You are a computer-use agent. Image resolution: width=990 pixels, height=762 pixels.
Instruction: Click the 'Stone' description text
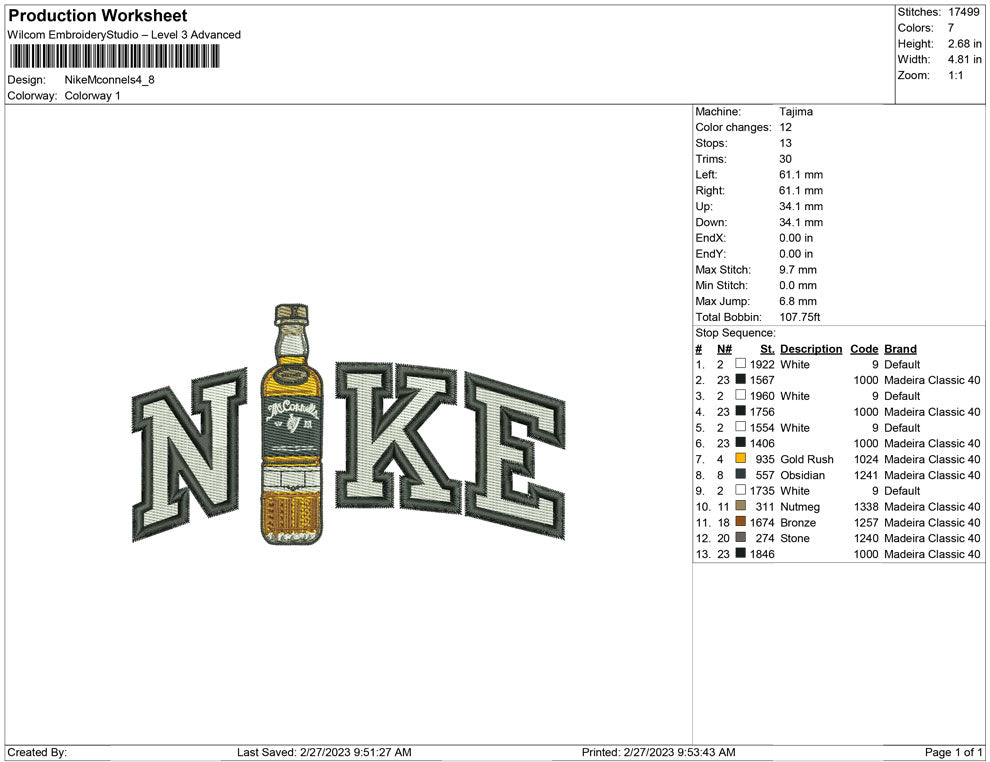[795, 538]
